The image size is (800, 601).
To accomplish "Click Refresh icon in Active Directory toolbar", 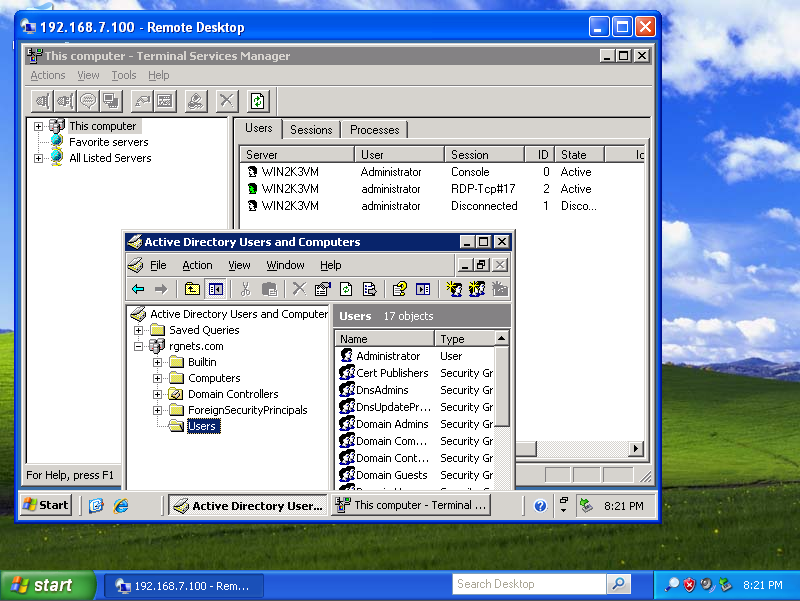I will click(346, 289).
